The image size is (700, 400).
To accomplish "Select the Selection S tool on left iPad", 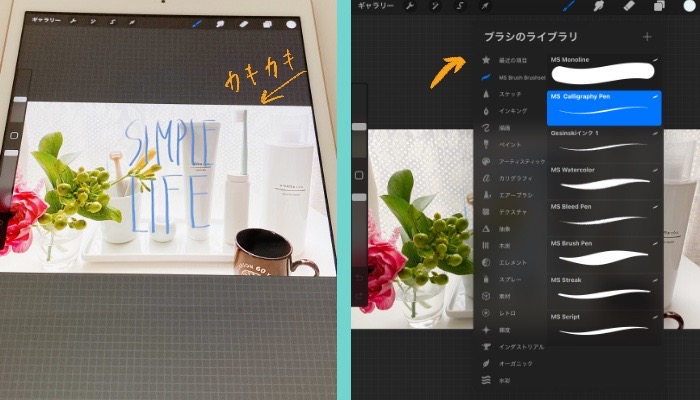I will (x=112, y=22).
